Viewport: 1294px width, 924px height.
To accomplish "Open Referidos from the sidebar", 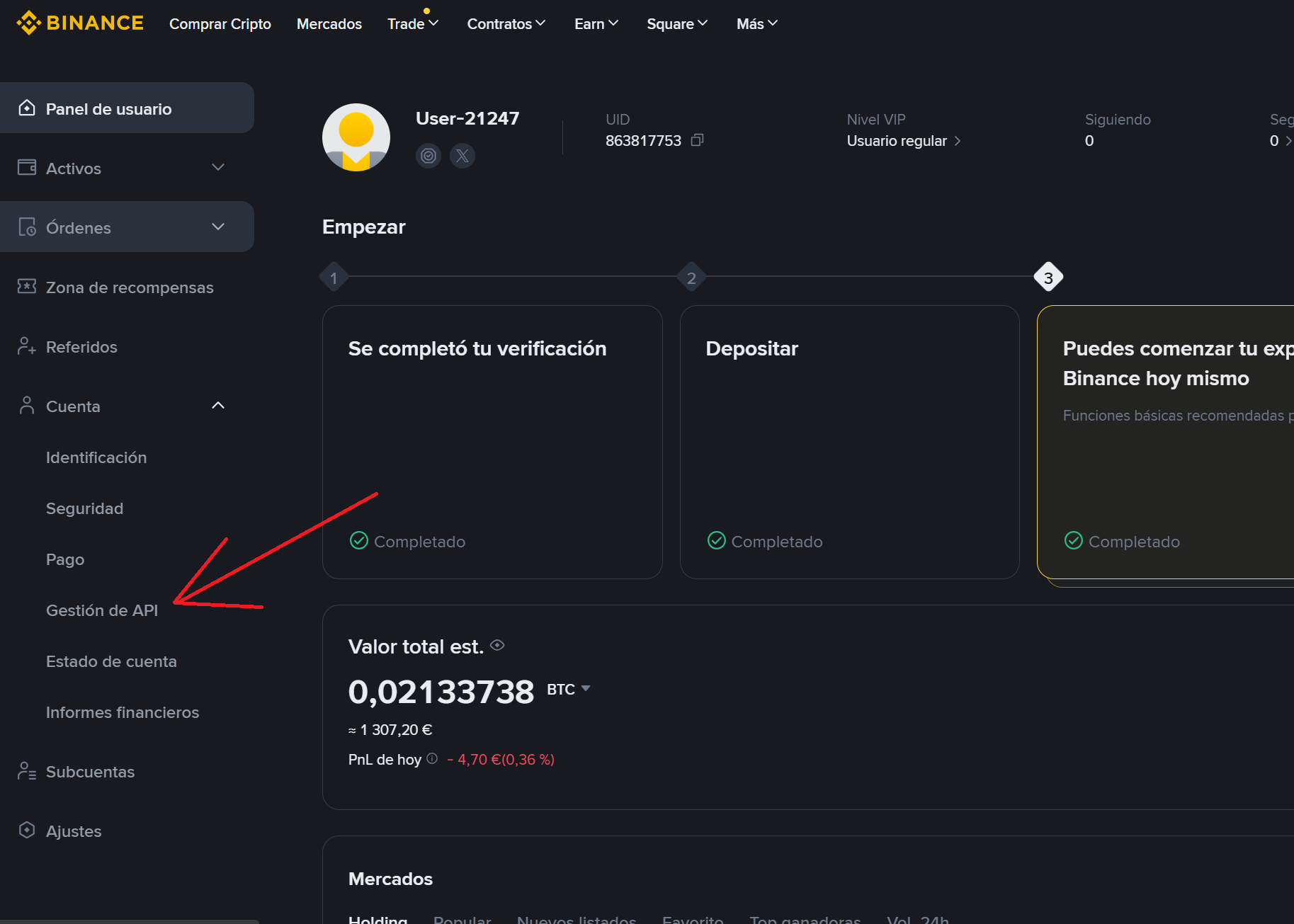I will coord(81,347).
